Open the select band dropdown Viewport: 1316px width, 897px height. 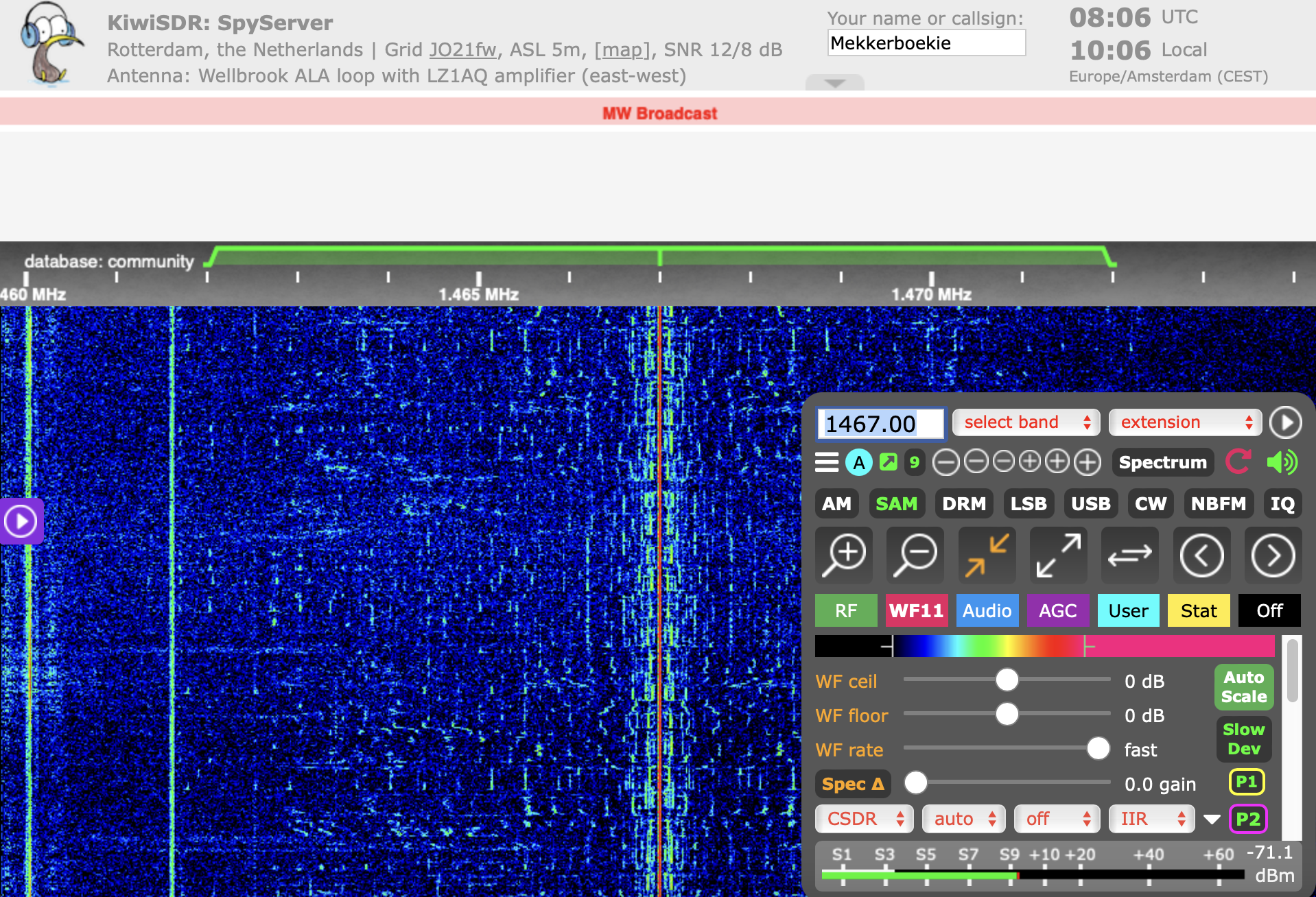1026,422
